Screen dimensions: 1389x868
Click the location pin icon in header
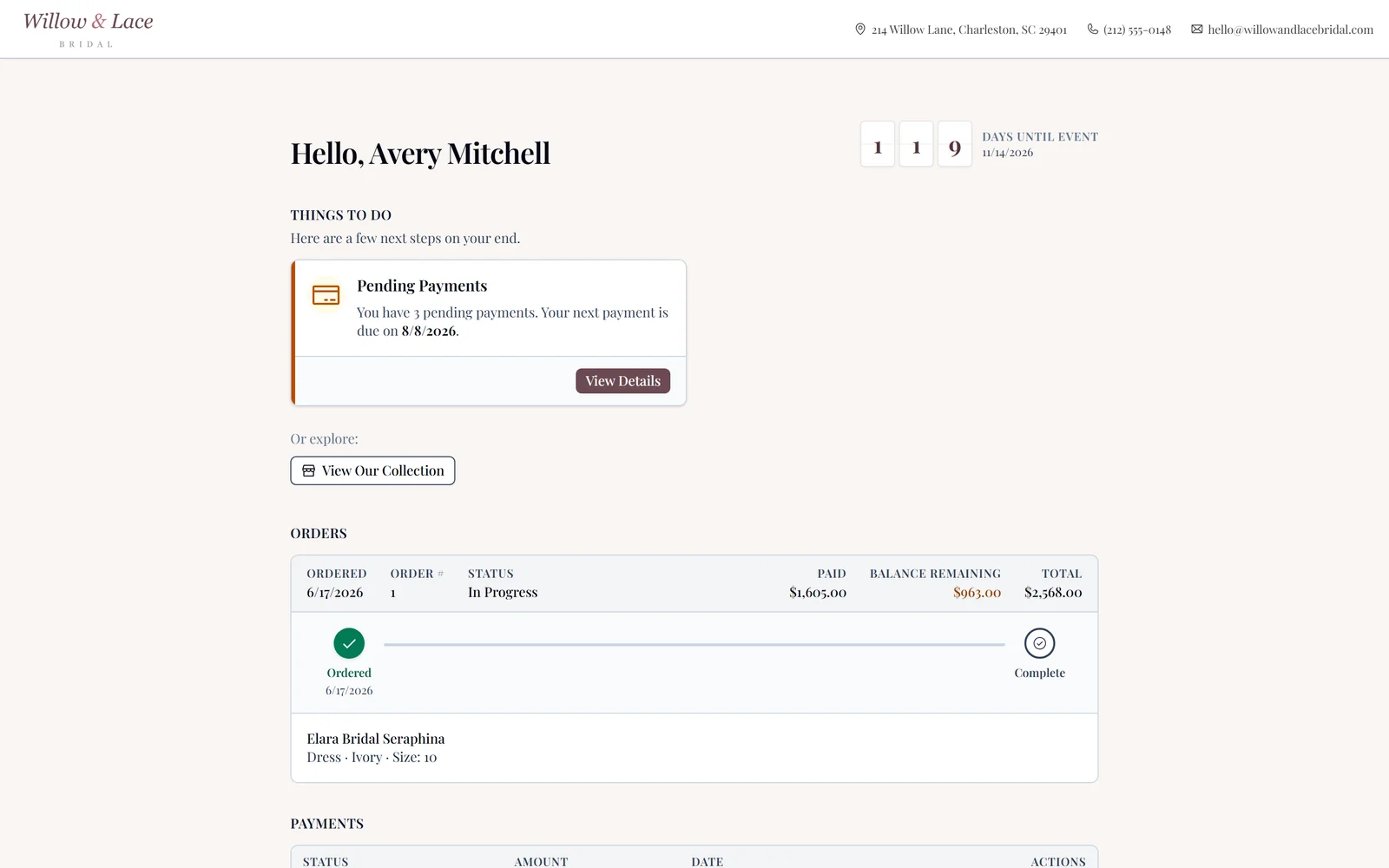(860, 30)
